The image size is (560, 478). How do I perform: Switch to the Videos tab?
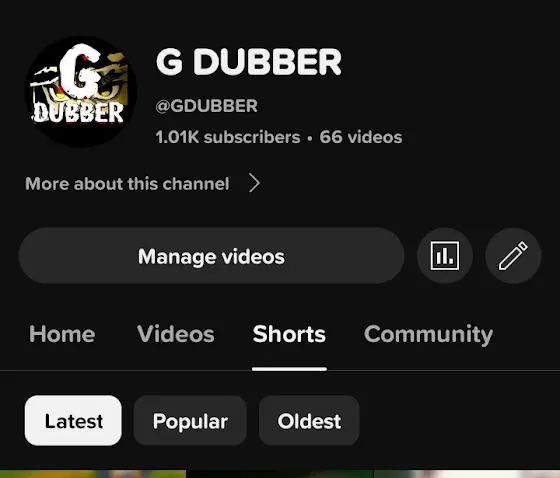[176, 334]
